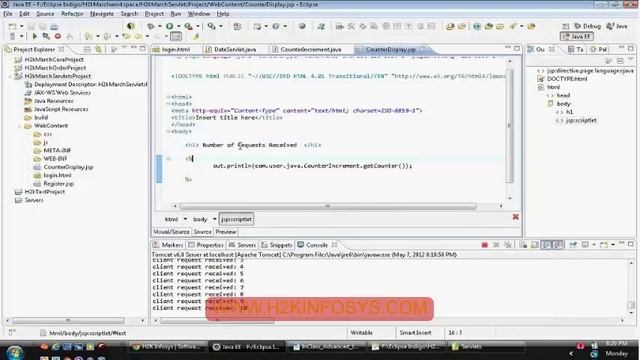Click the editor horizontal scrollbar

[328, 206]
